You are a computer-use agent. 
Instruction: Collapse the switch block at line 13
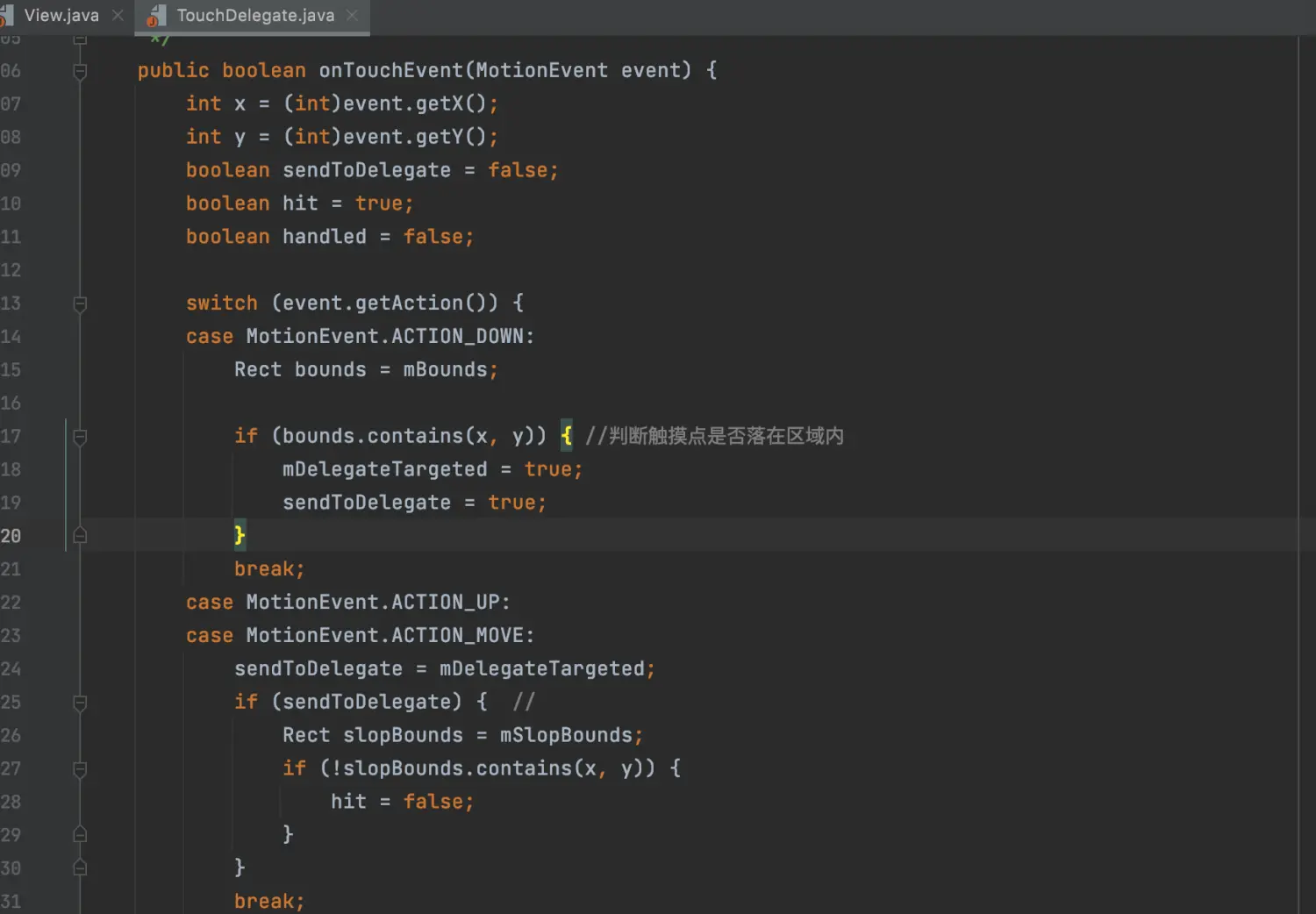tap(80, 303)
